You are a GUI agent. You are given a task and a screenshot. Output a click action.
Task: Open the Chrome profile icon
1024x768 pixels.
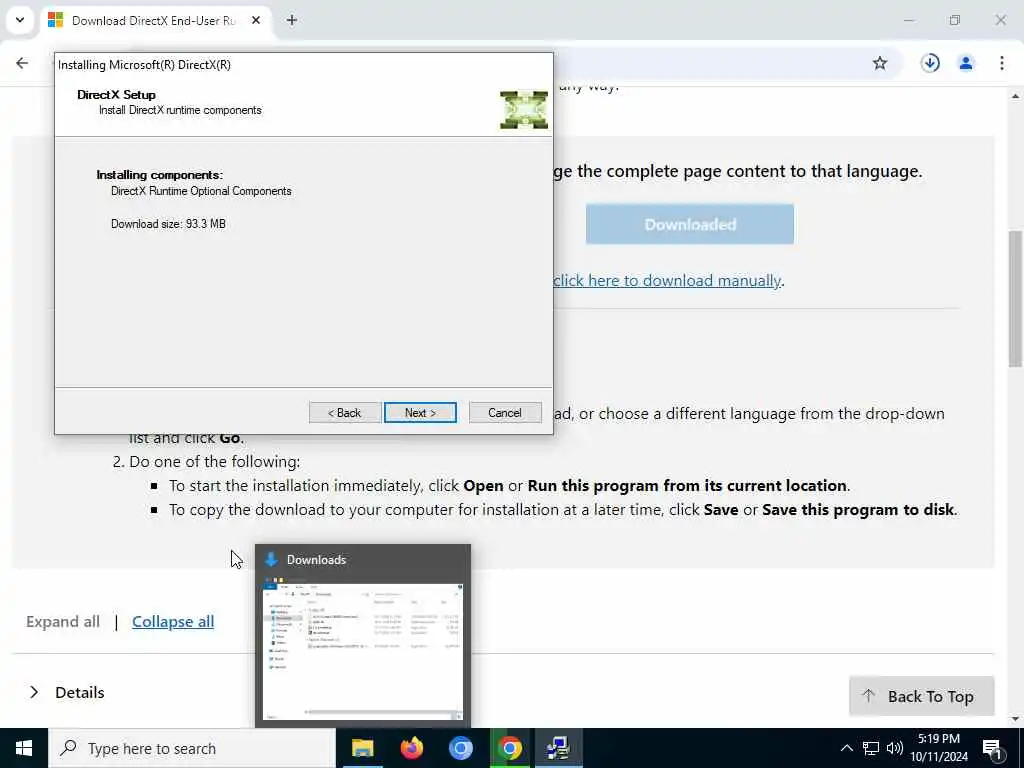(966, 63)
